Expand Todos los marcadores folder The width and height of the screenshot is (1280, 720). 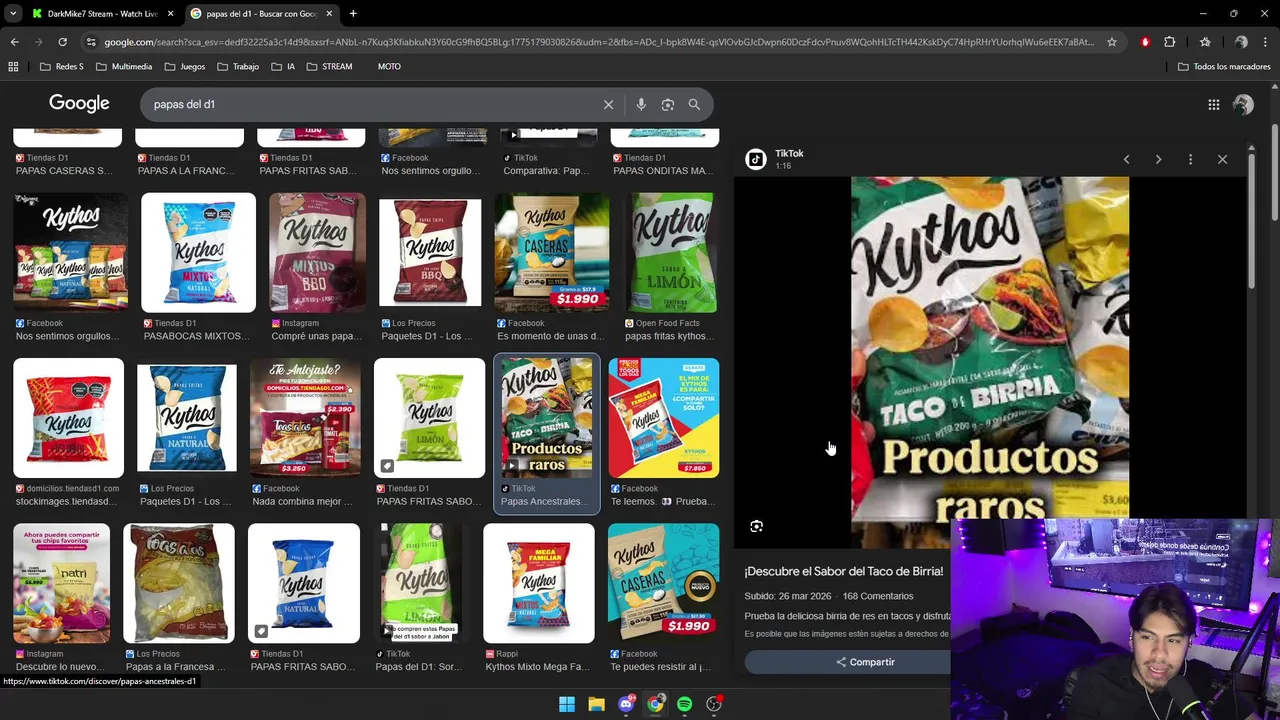1224,67
